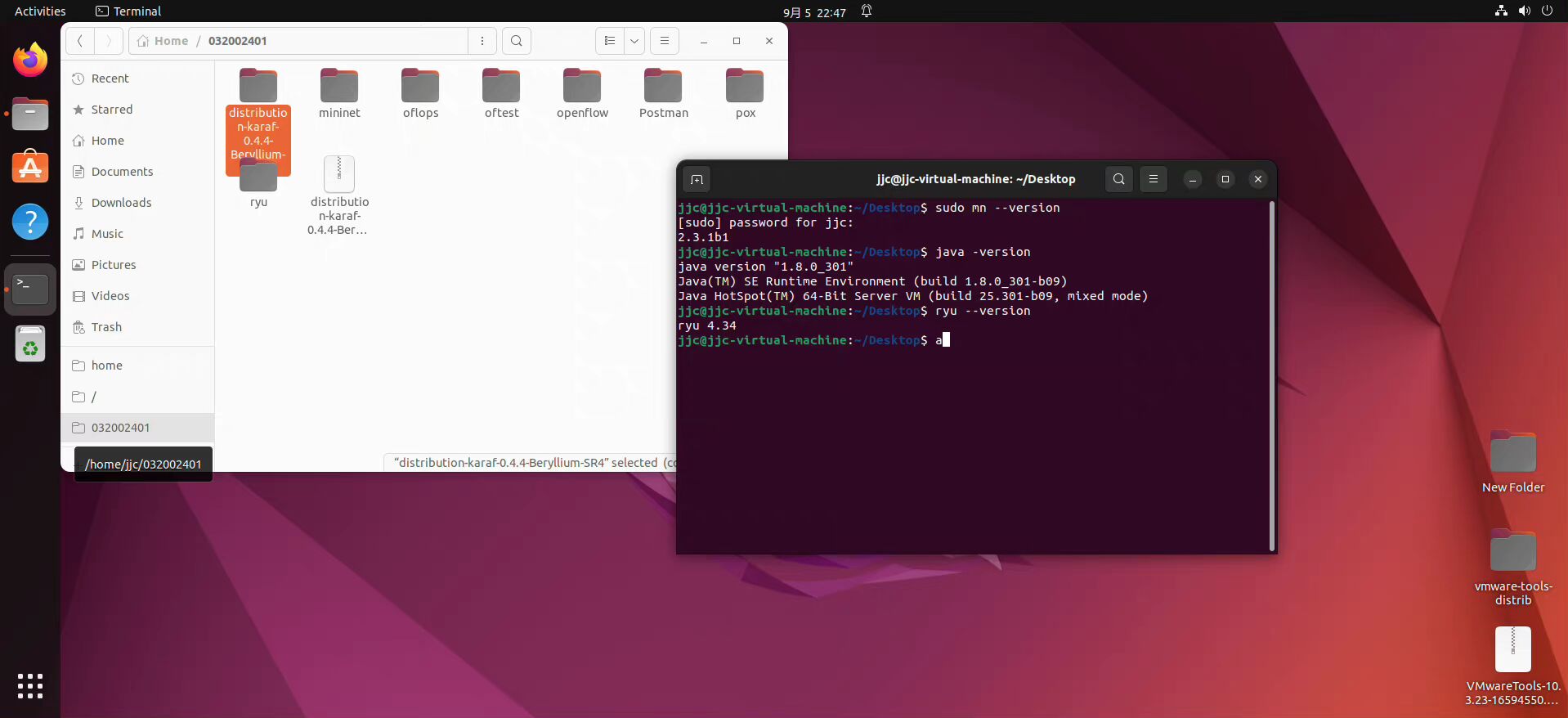Go back in Files window
1568x718 pixels.
pos(80,41)
